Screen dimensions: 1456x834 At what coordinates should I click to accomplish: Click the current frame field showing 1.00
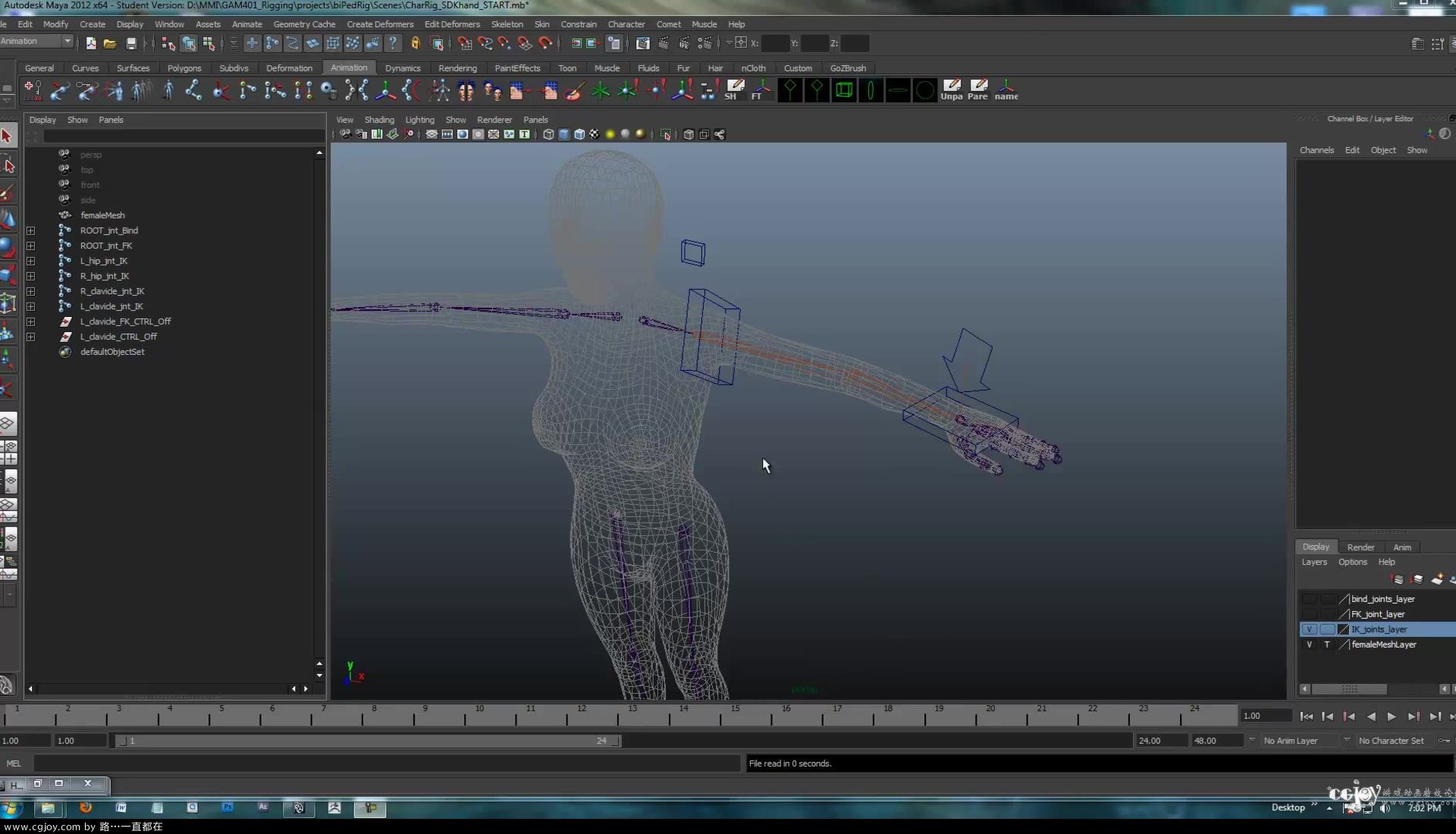[1266, 716]
